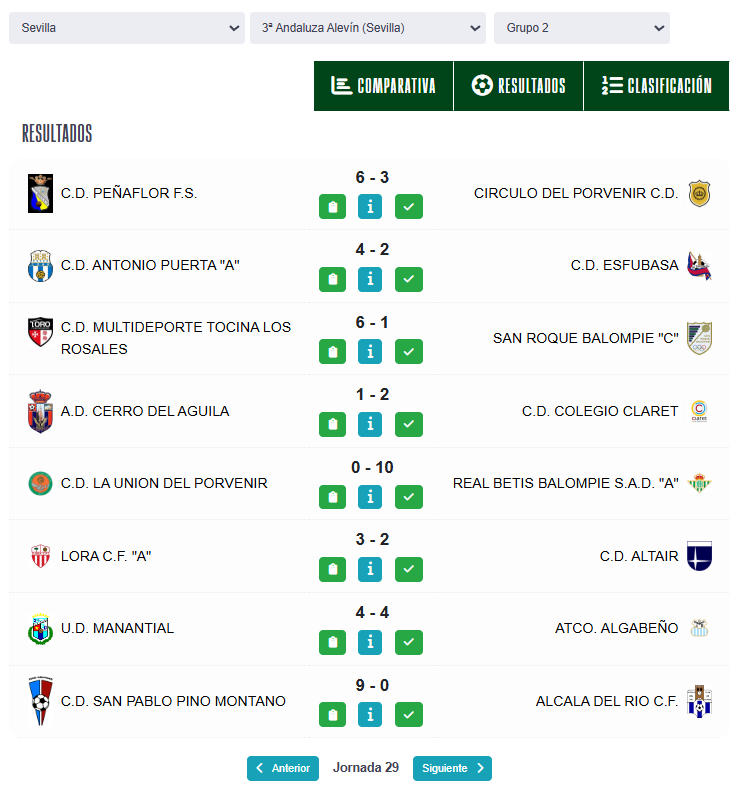Image resolution: width=742 pixels, height=787 pixels.
Task: Click info icon for U.D. Manantial match
Action: 370,642
